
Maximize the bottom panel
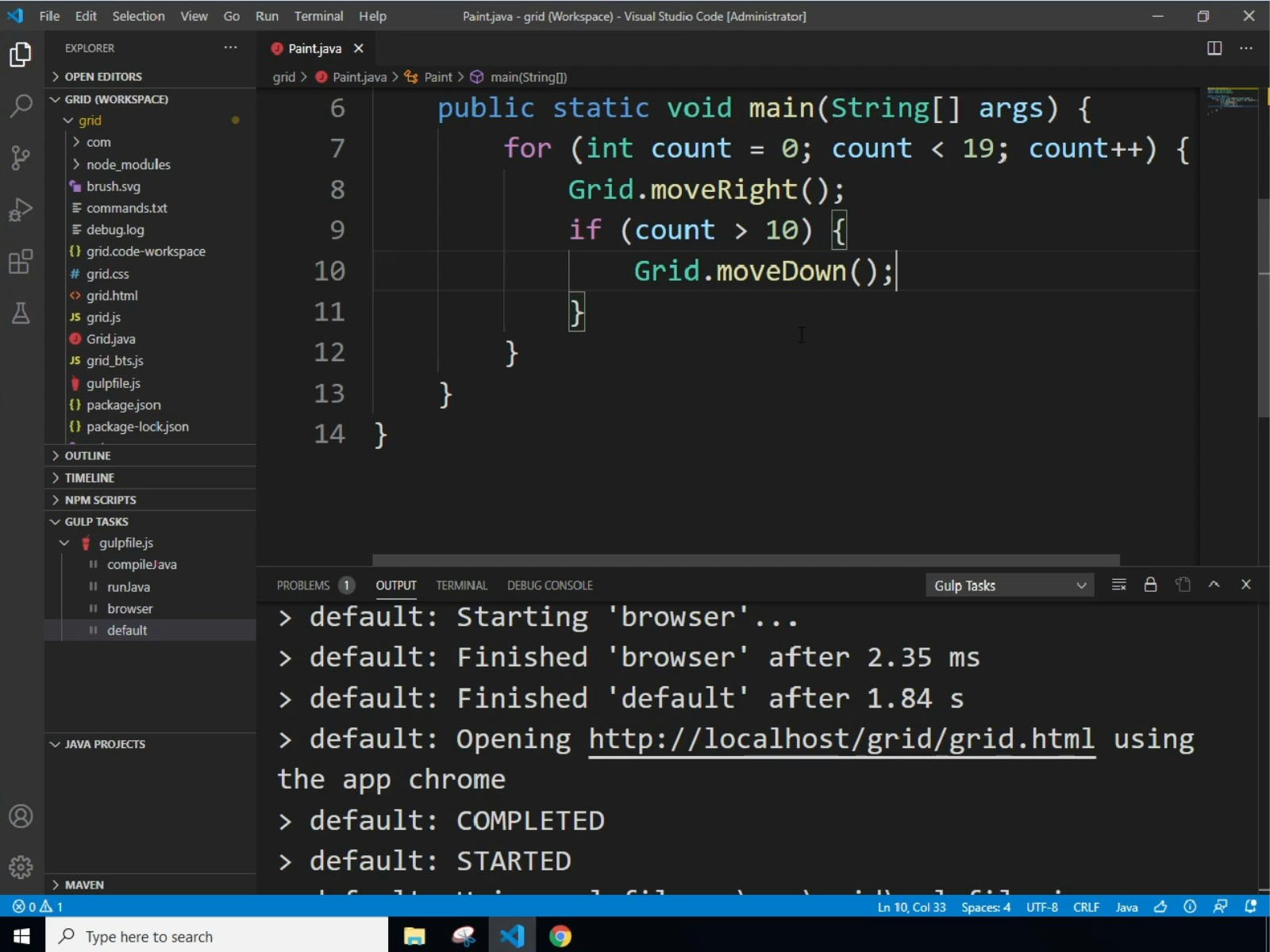point(1214,585)
